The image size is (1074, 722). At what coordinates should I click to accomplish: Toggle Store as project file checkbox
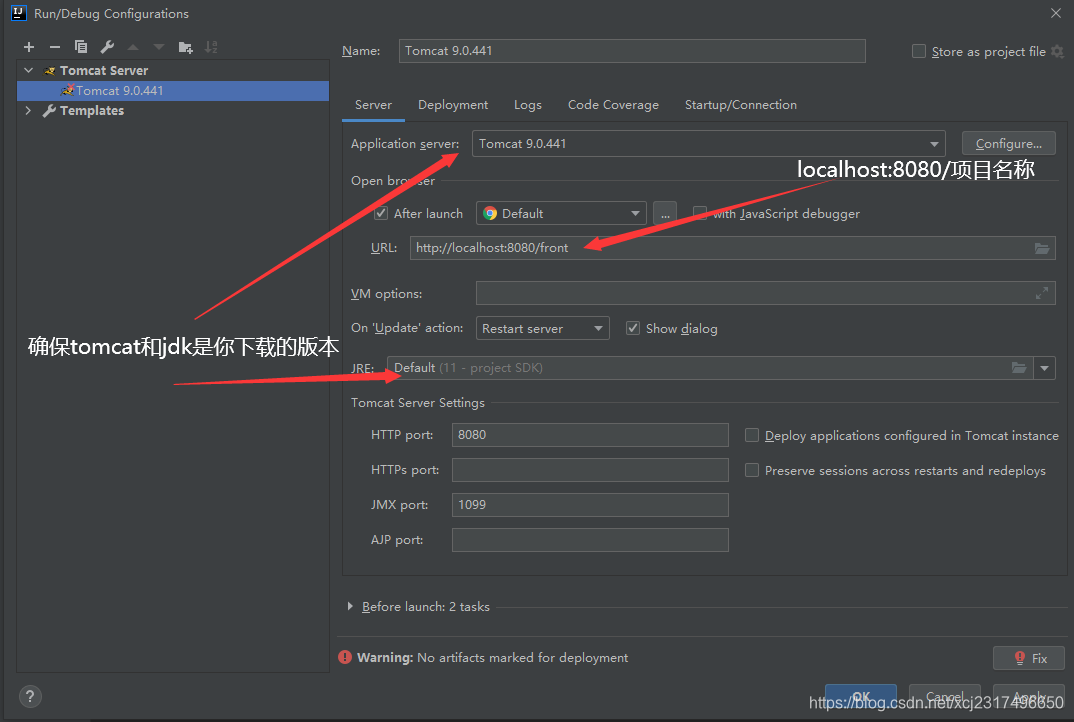pos(919,51)
